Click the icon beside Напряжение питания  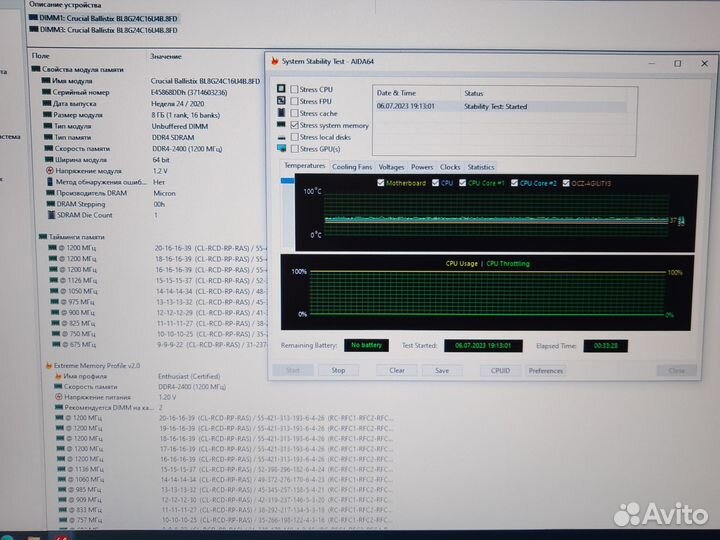[58, 397]
